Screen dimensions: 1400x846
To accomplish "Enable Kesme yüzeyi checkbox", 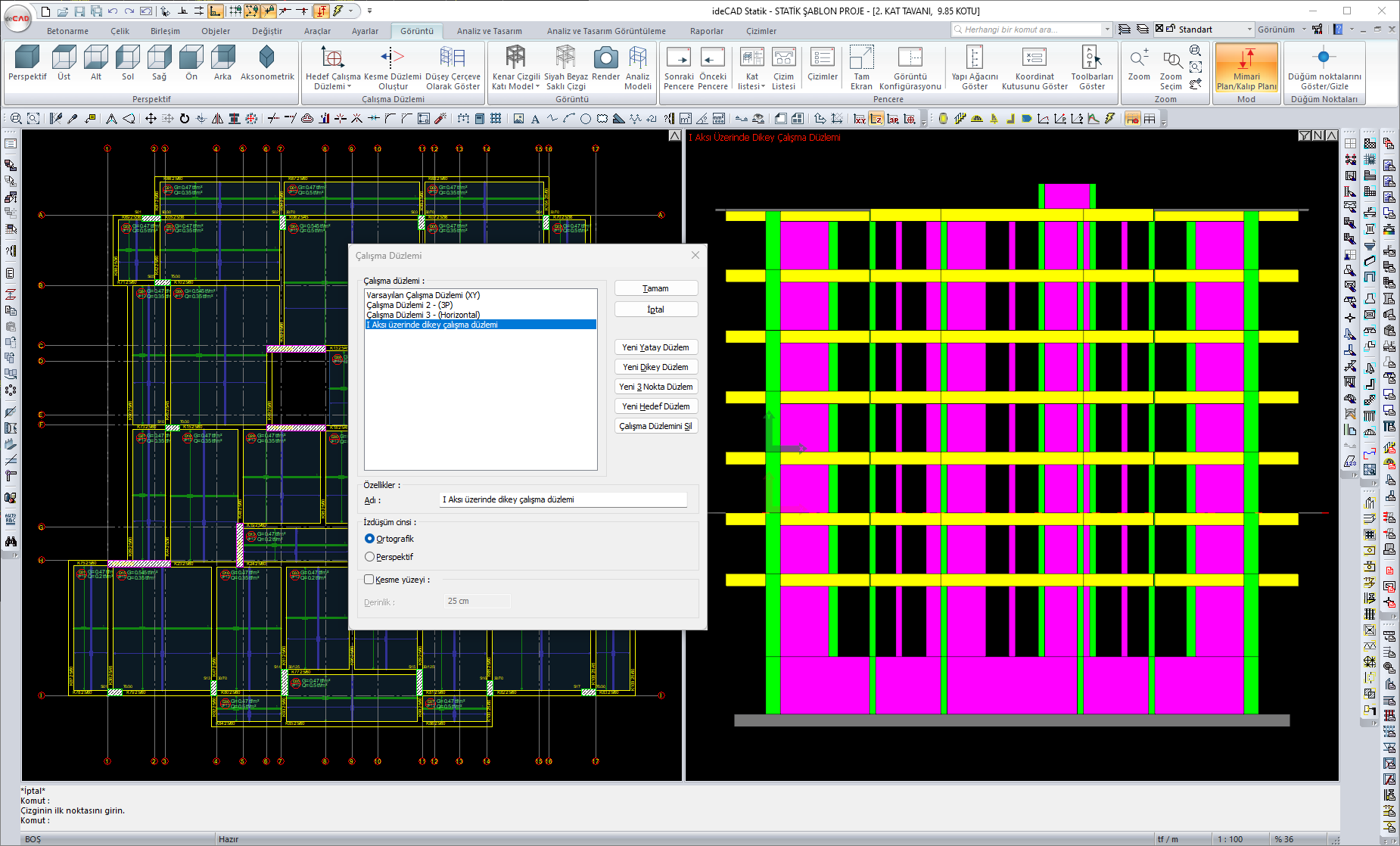I will click(369, 580).
